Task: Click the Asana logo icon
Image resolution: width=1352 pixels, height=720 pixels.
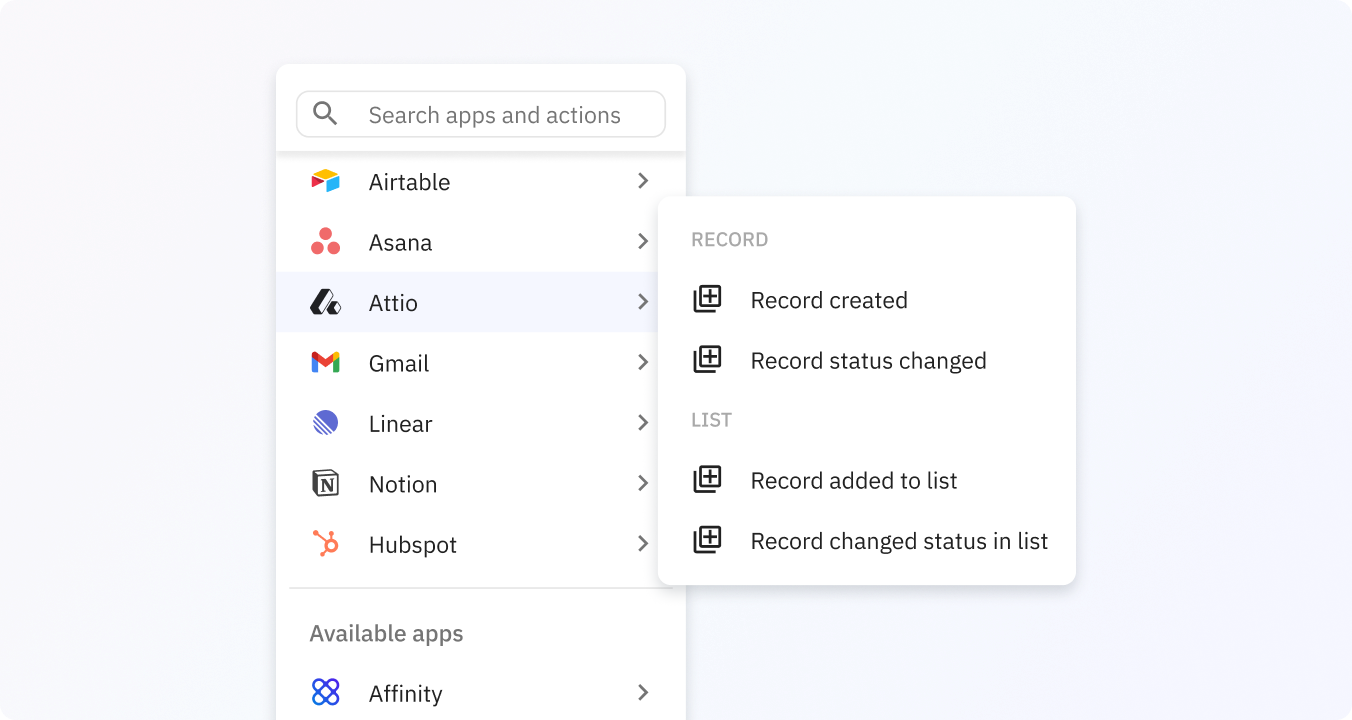Action: point(326,242)
